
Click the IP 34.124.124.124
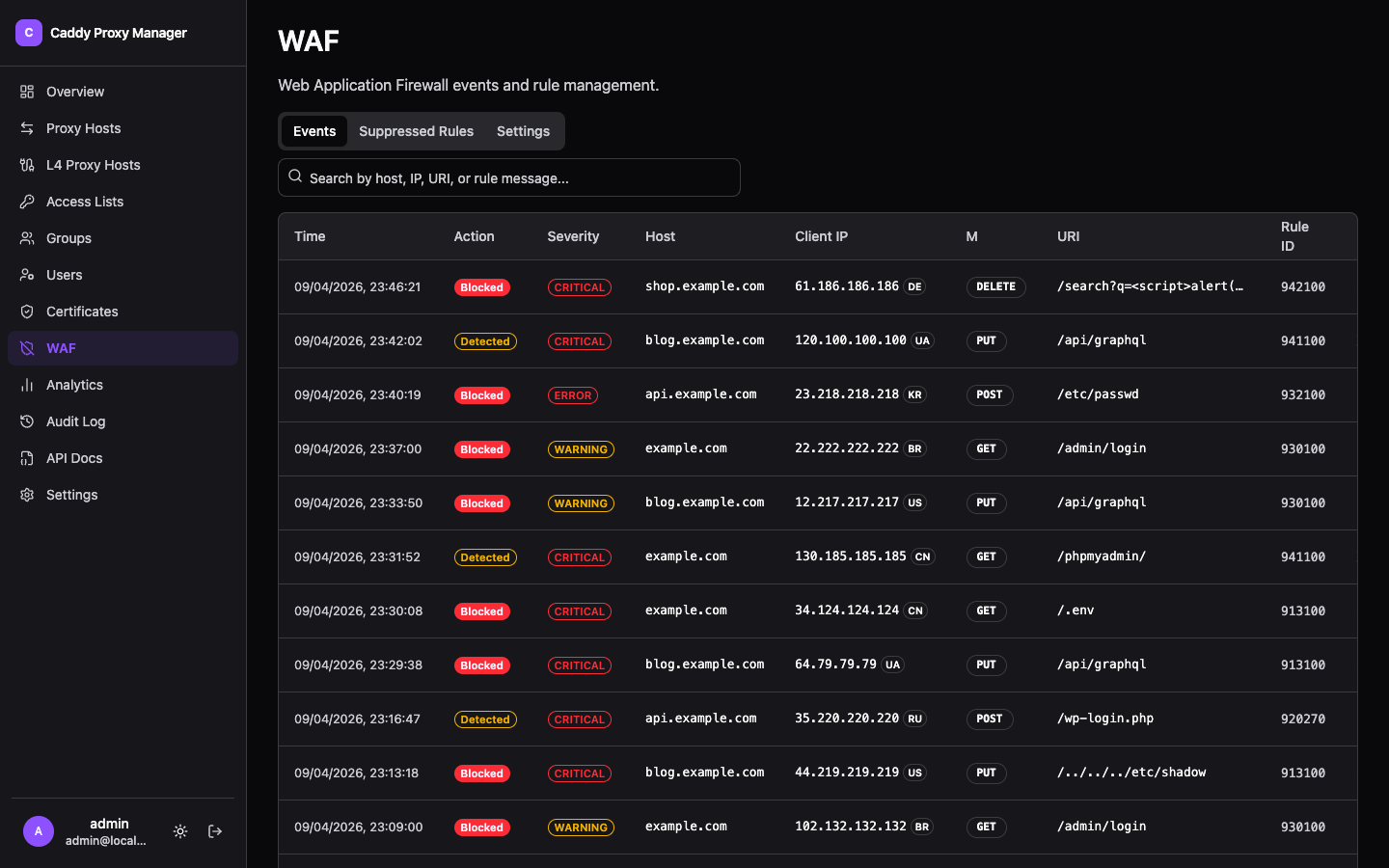pos(847,610)
